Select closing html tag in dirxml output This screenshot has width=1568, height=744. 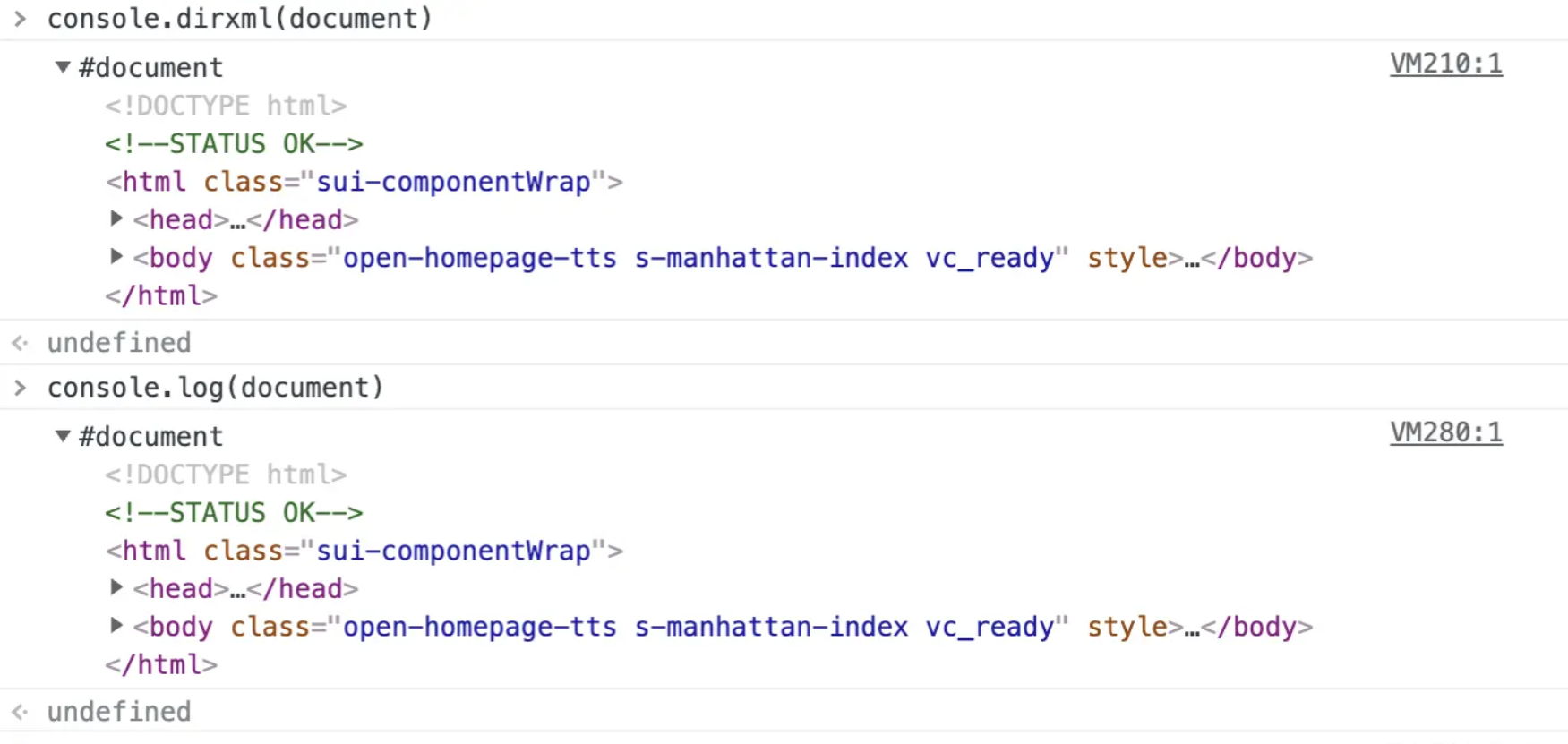(161, 296)
